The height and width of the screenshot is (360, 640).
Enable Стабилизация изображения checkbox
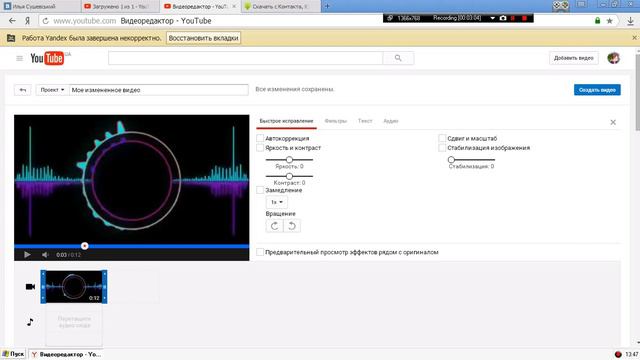coord(442,148)
